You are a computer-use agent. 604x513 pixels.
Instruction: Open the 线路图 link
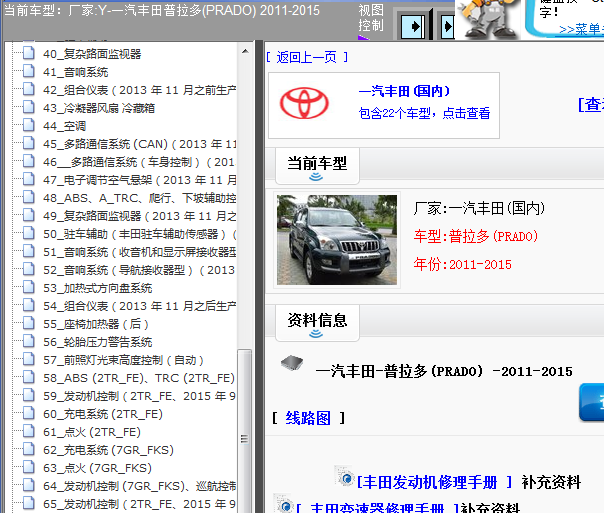click(308, 418)
